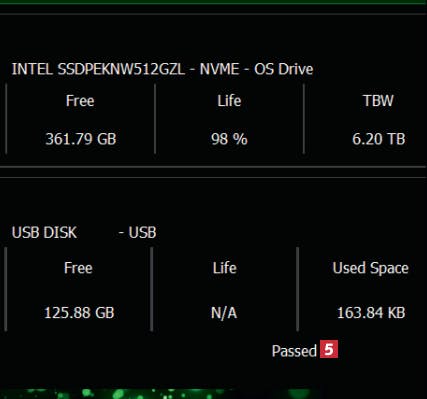
Task: Click the USB disk Free header
Action: 78,268
